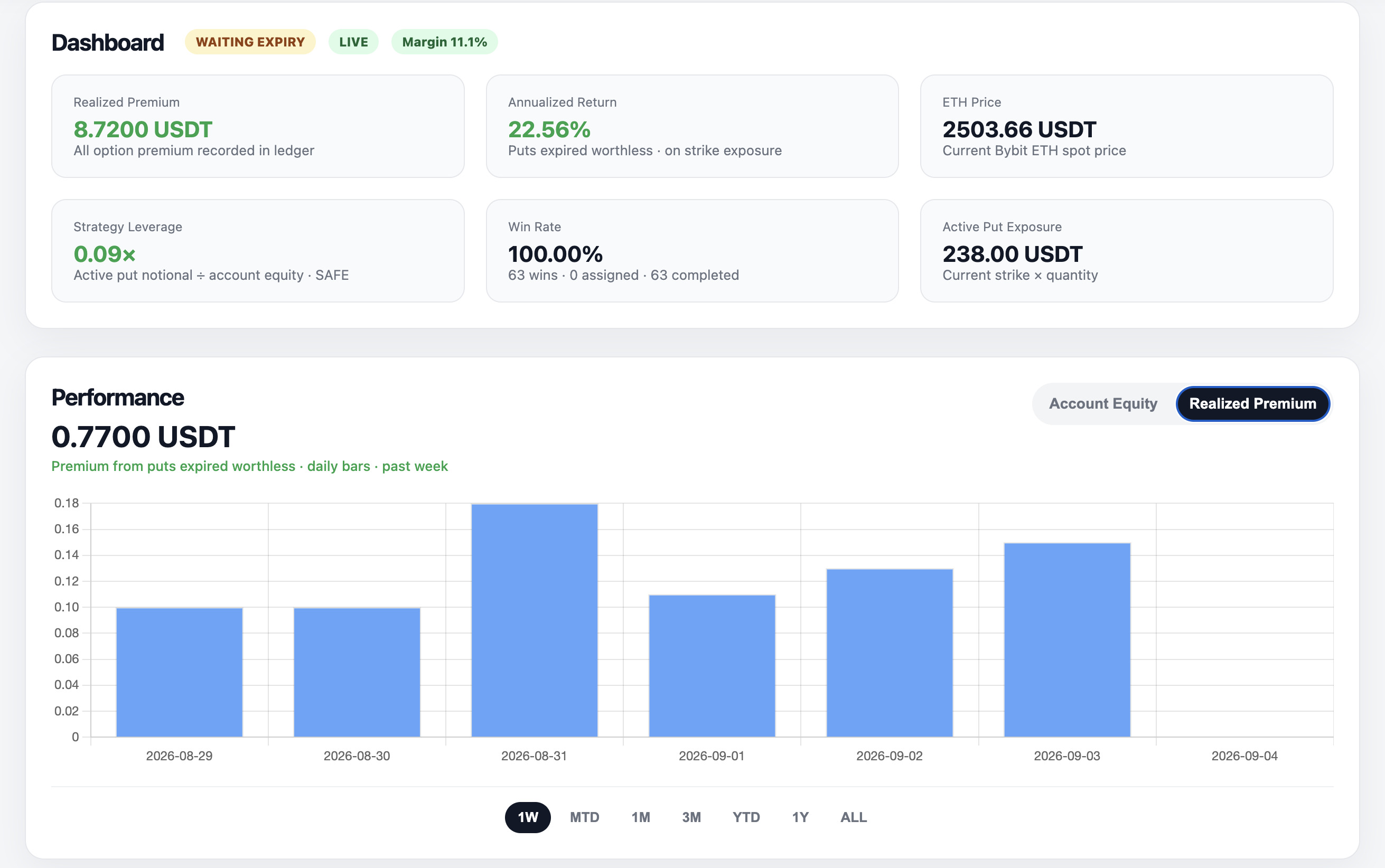Viewport: 1385px width, 868px height.
Task: Choose the 1M time range
Action: [x=641, y=817]
